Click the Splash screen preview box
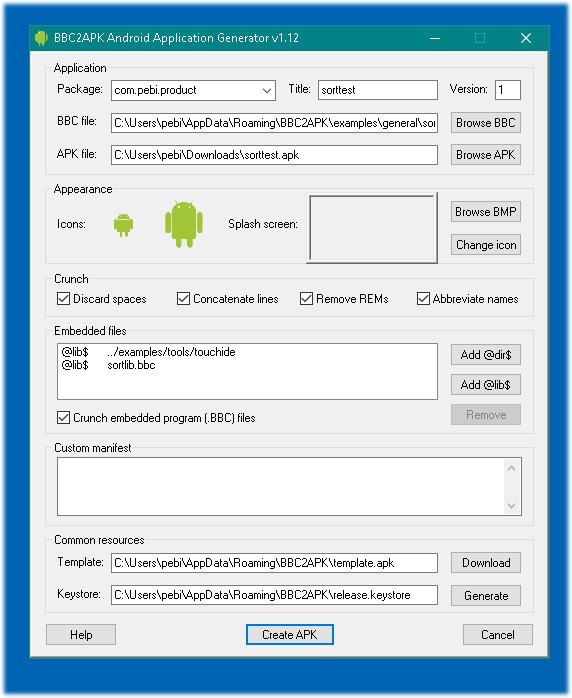 coord(372,228)
